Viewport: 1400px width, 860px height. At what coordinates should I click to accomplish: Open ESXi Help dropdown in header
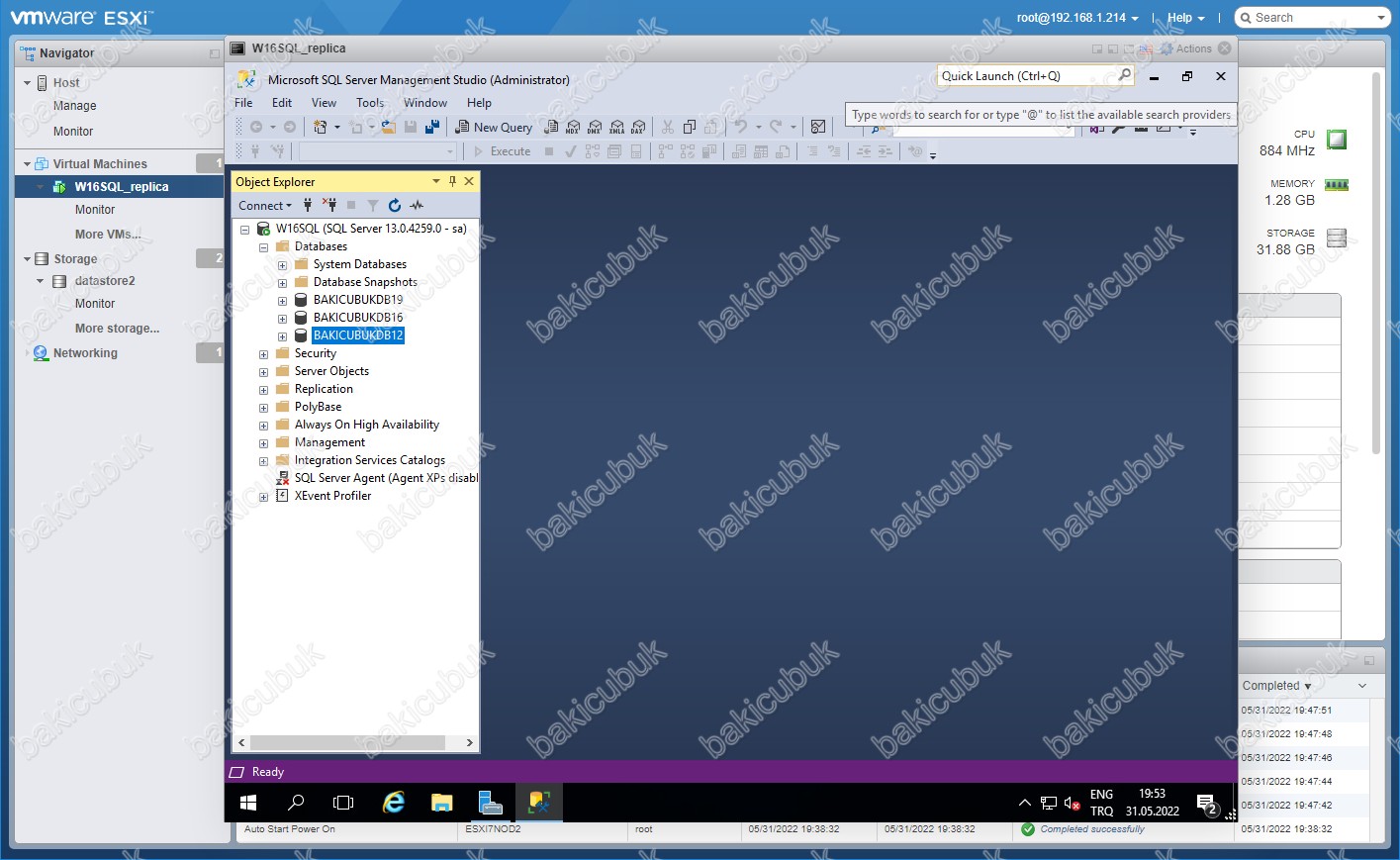pyautogui.click(x=1185, y=18)
